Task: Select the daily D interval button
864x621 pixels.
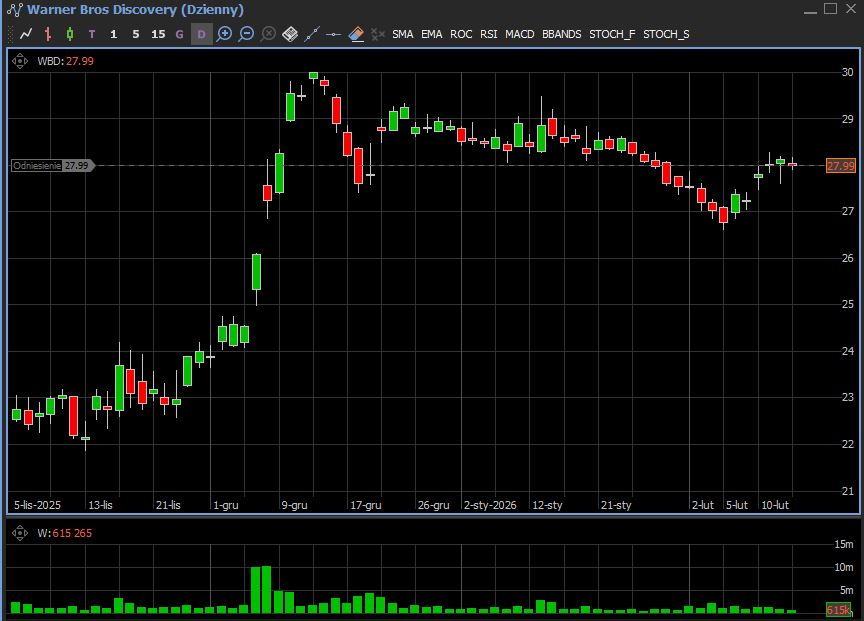Action: tap(201, 34)
